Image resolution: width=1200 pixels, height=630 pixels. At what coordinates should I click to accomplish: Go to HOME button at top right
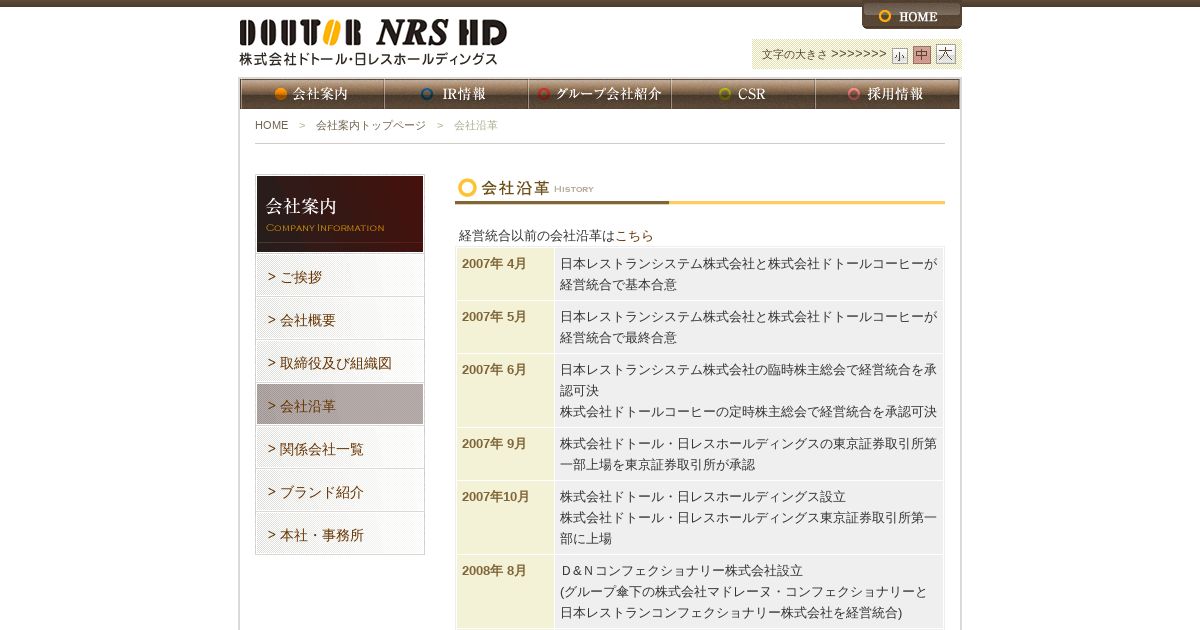[x=912, y=16]
